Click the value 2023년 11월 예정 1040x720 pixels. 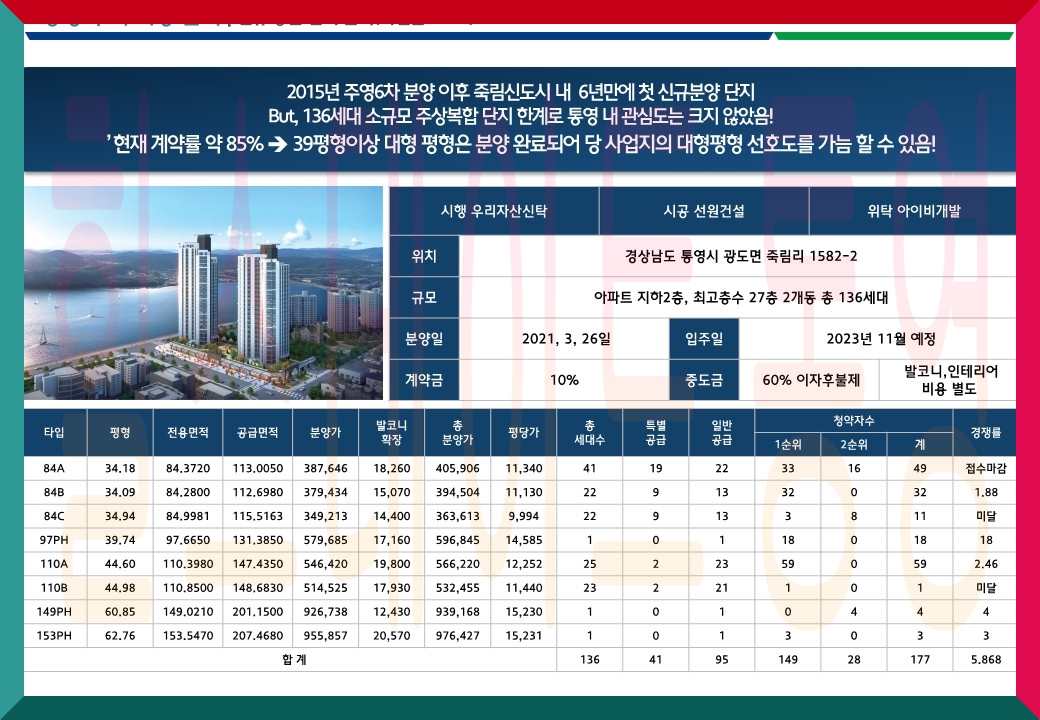881,339
